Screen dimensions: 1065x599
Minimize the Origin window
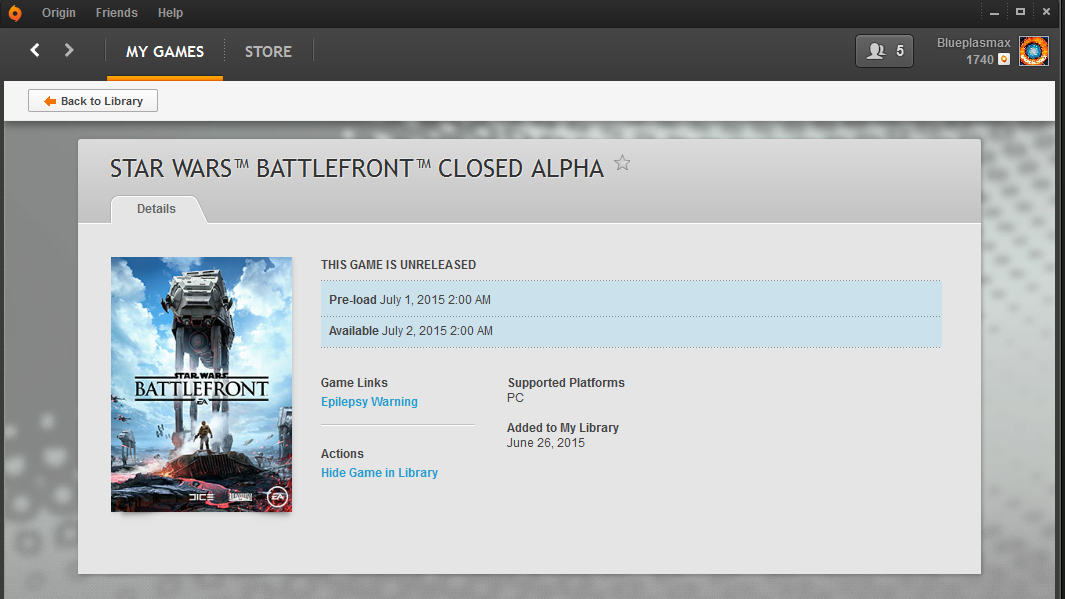(994, 12)
